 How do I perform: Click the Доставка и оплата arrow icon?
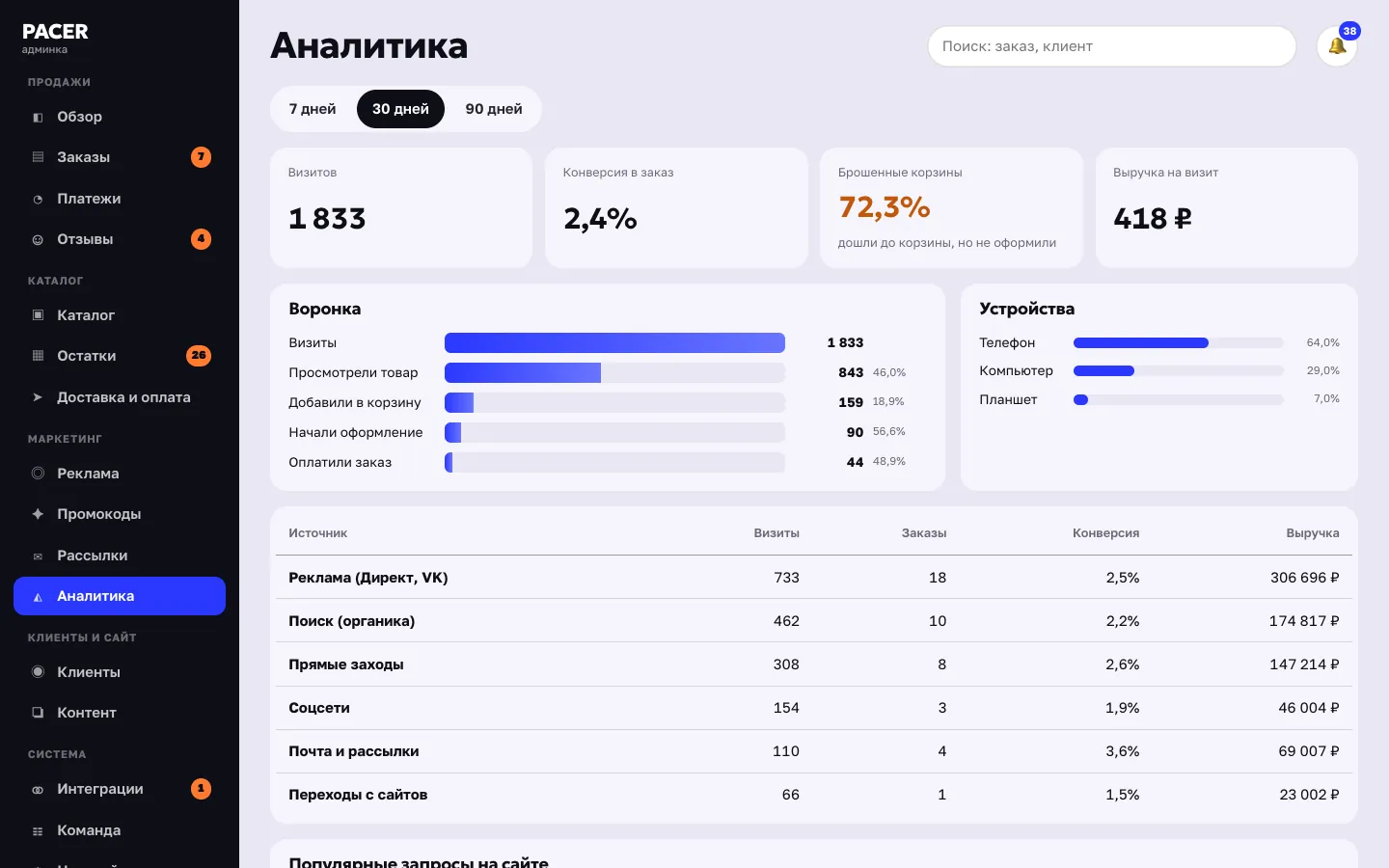(38, 397)
